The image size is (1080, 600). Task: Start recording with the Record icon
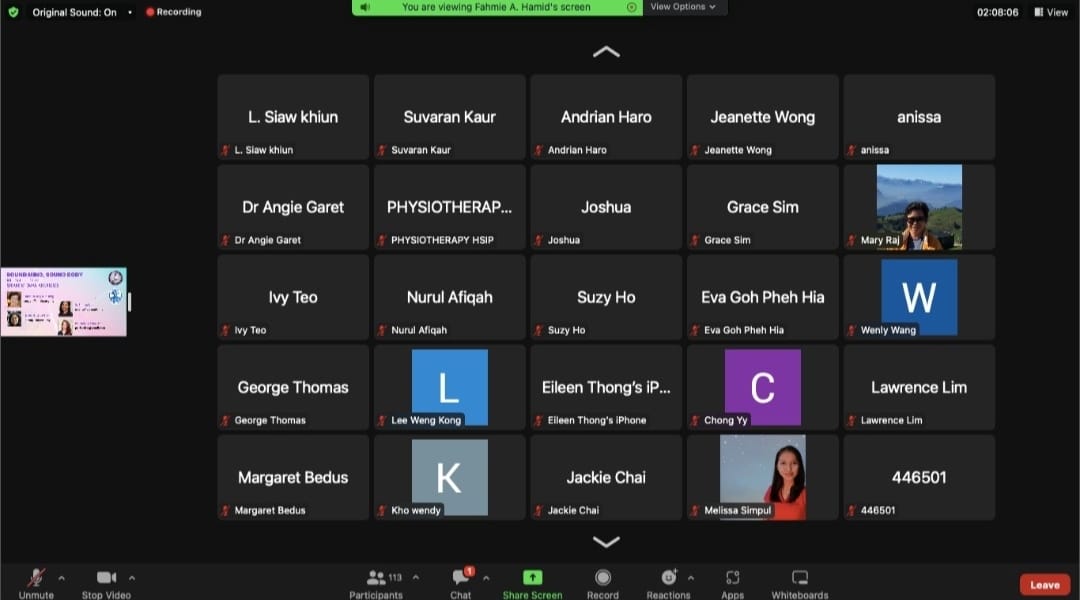pyautogui.click(x=603, y=578)
